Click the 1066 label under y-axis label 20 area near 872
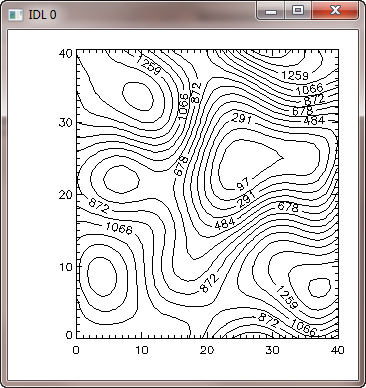Viewport: 366px width, 388px height. coord(119,228)
